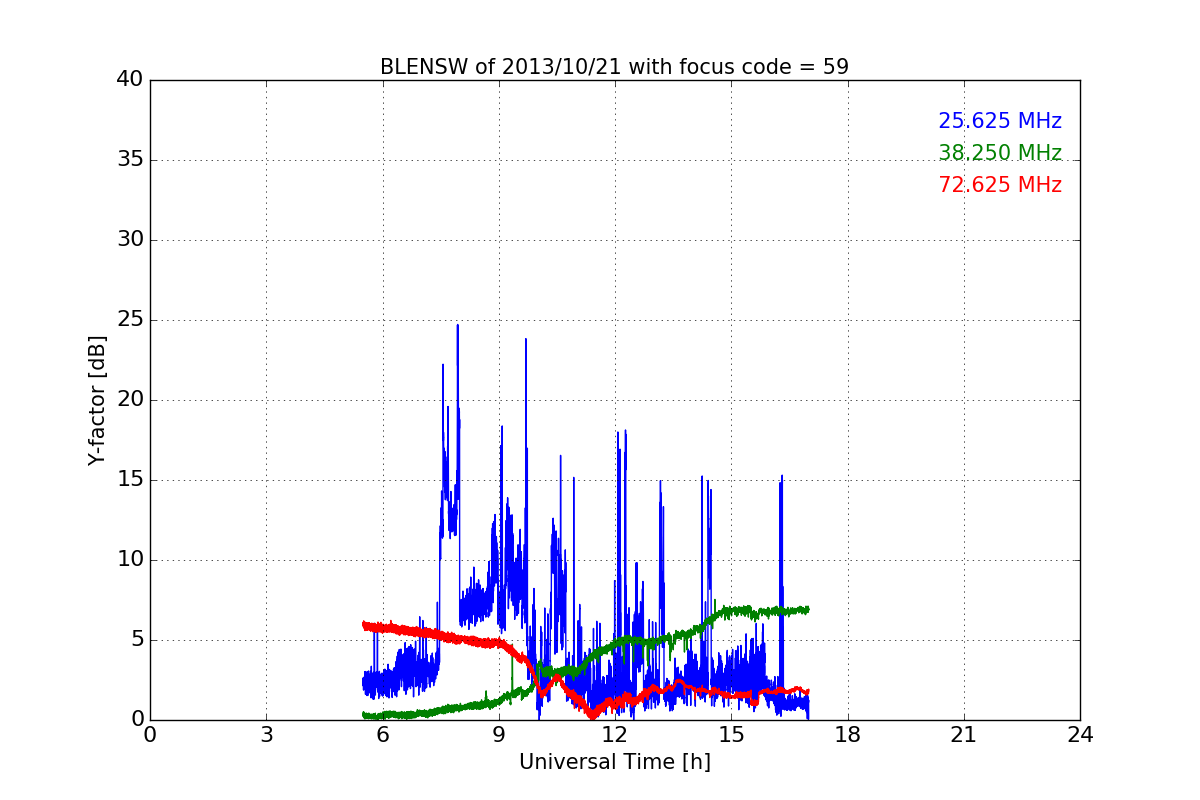The image size is (1200, 800).
Task: Click the x-axis tick label 9
Action: click(499, 735)
